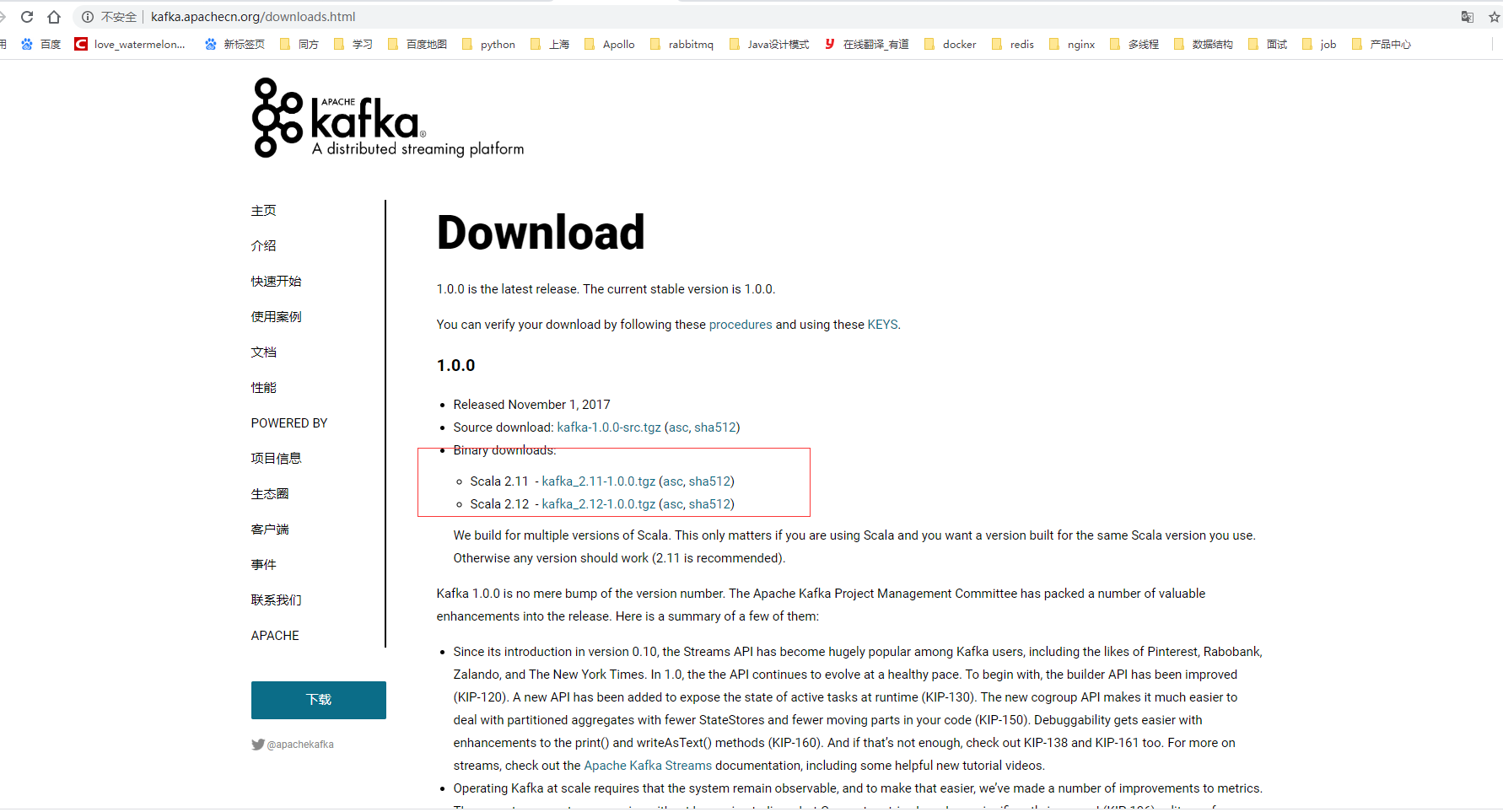Open the procedures link
Image resolution: width=1503 pixels, height=812 pixels.
[740, 324]
